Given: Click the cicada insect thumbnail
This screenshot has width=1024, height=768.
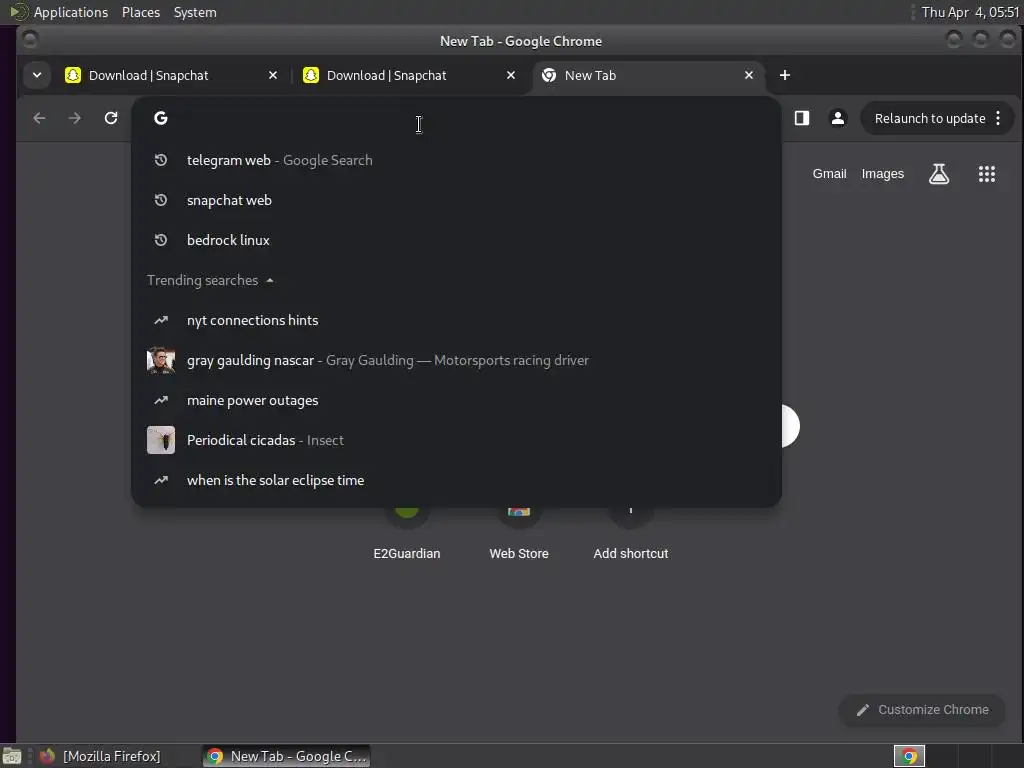Looking at the screenshot, I should 161,440.
